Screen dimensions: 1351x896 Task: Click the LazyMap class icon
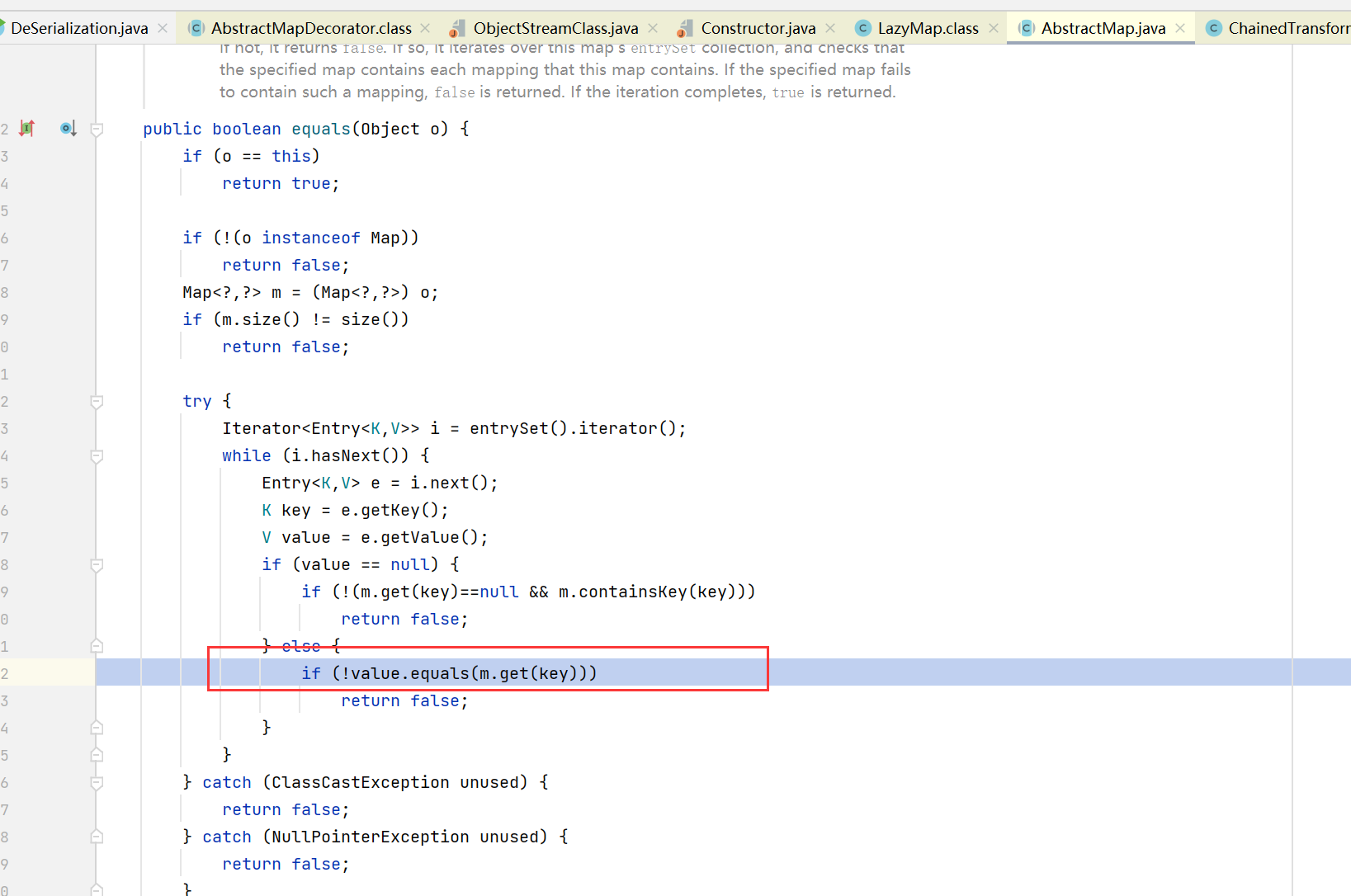(x=862, y=28)
